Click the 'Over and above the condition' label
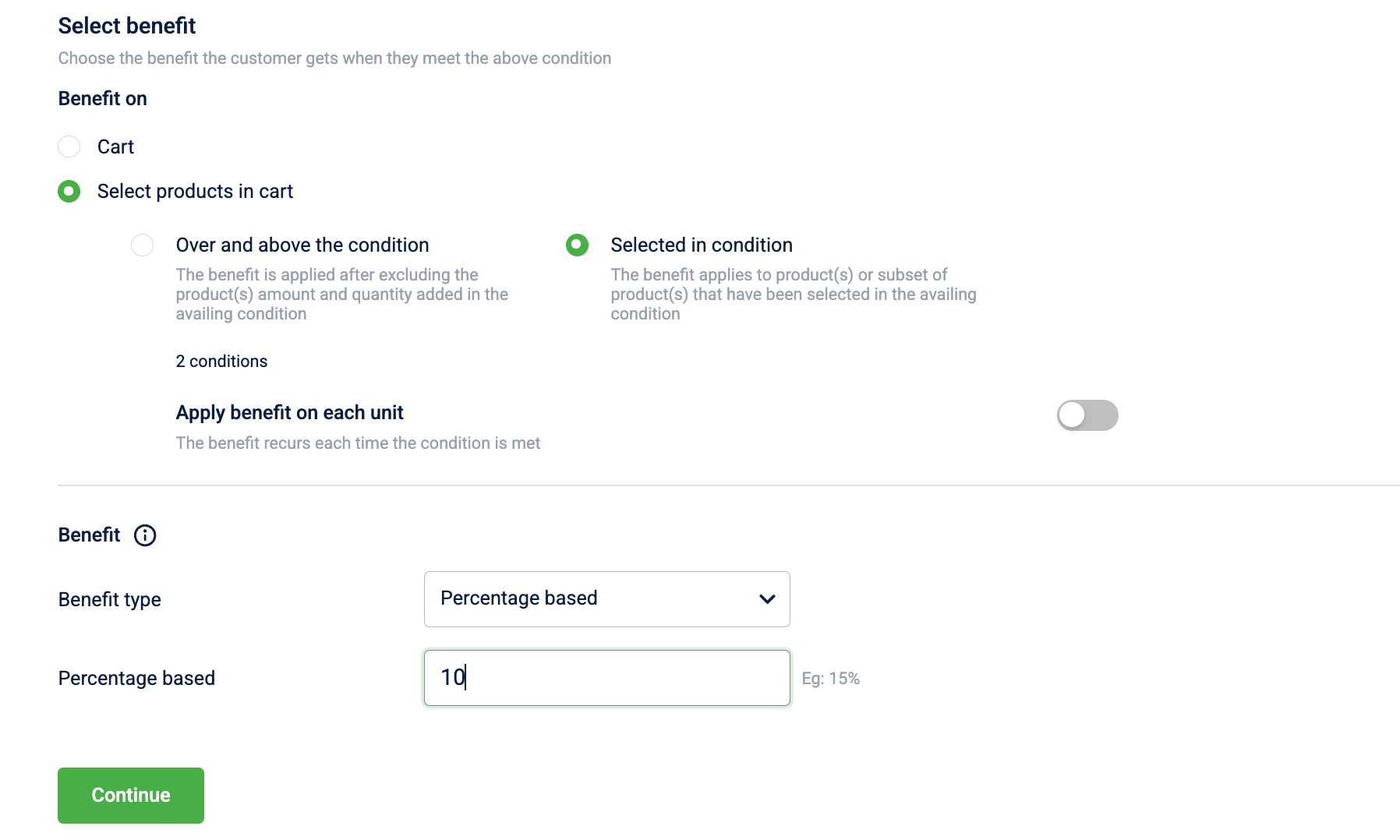This screenshot has width=1400, height=840. click(302, 245)
